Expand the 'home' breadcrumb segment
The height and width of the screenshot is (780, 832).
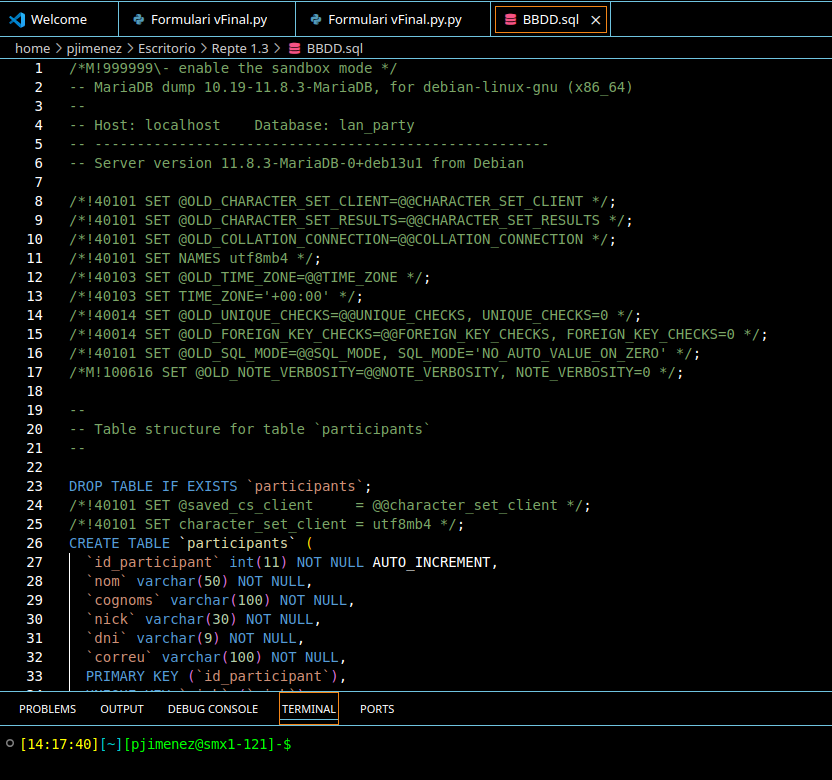pyautogui.click(x=32, y=48)
